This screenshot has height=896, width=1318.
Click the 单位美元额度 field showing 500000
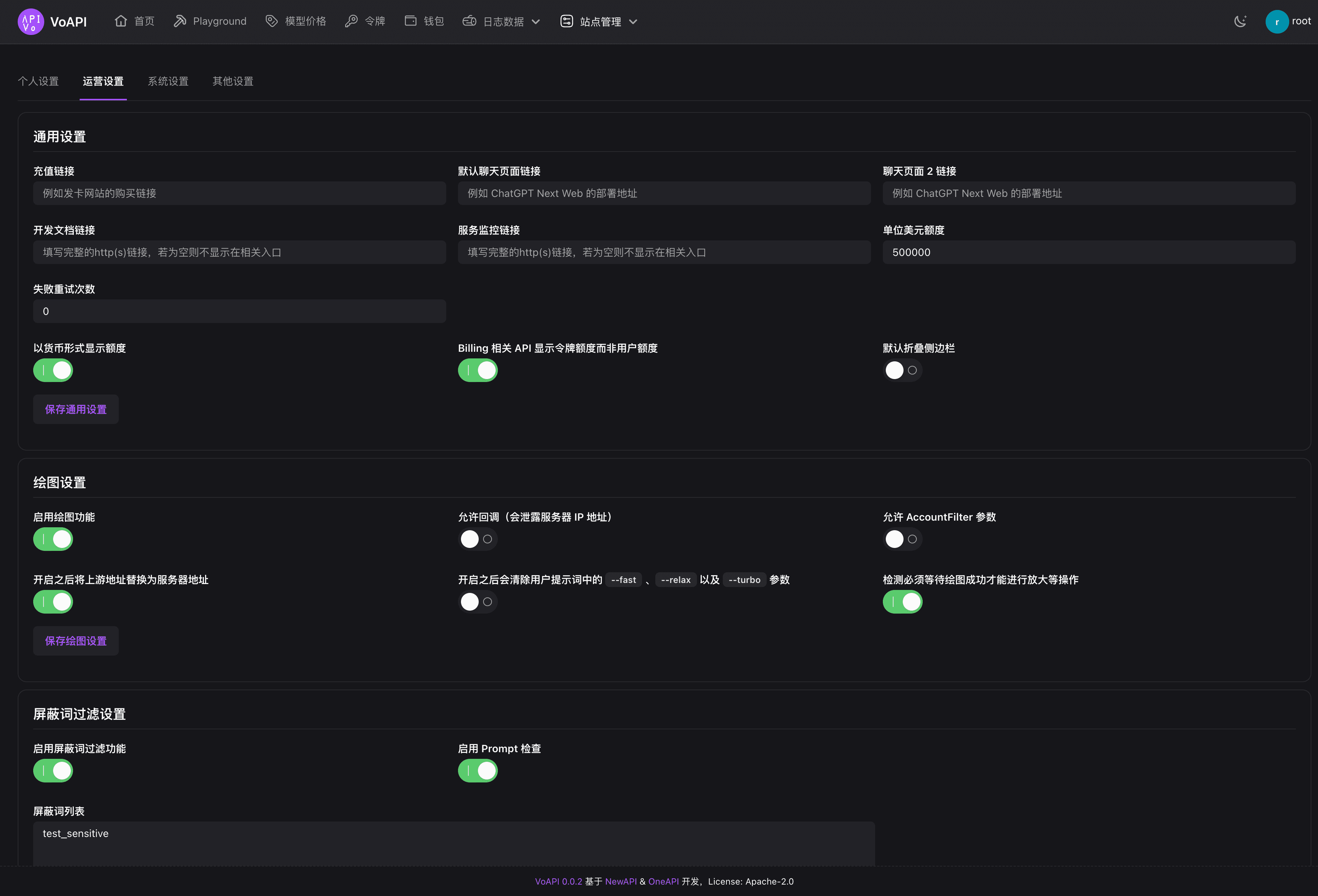tap(1089, 252)
